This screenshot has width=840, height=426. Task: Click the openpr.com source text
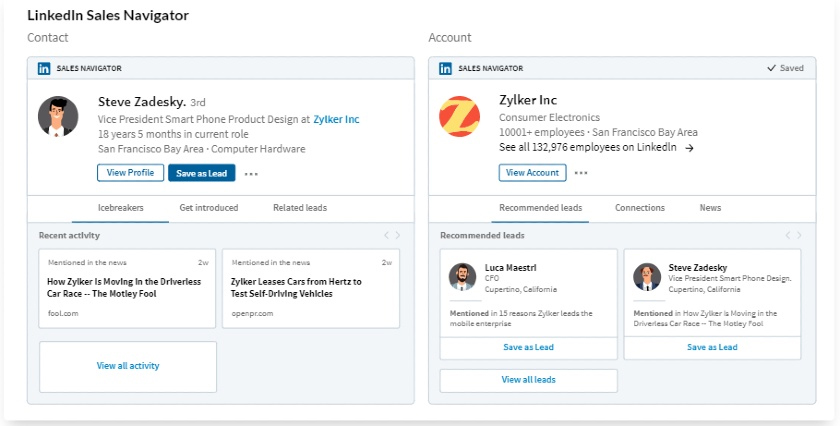tap(252, 313)
